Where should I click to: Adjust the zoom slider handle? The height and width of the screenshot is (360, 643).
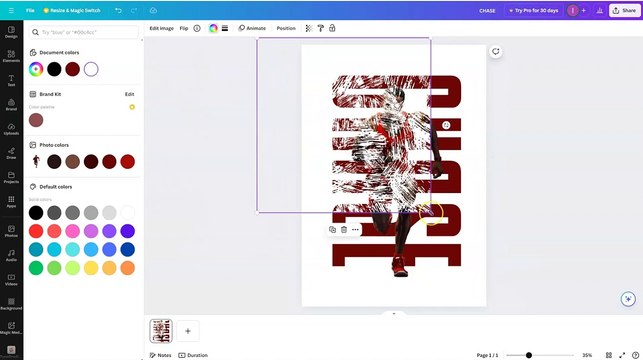[529, 355]
